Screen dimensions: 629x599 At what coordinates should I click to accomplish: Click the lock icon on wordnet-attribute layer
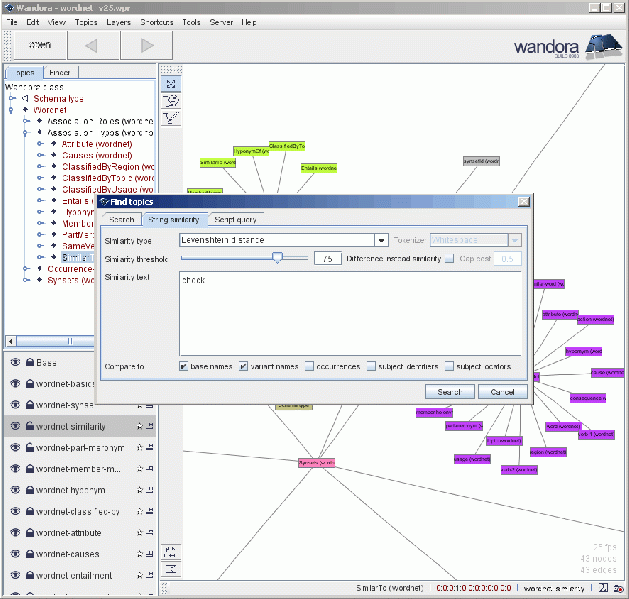pyautogui.click(x=31, y=533)
